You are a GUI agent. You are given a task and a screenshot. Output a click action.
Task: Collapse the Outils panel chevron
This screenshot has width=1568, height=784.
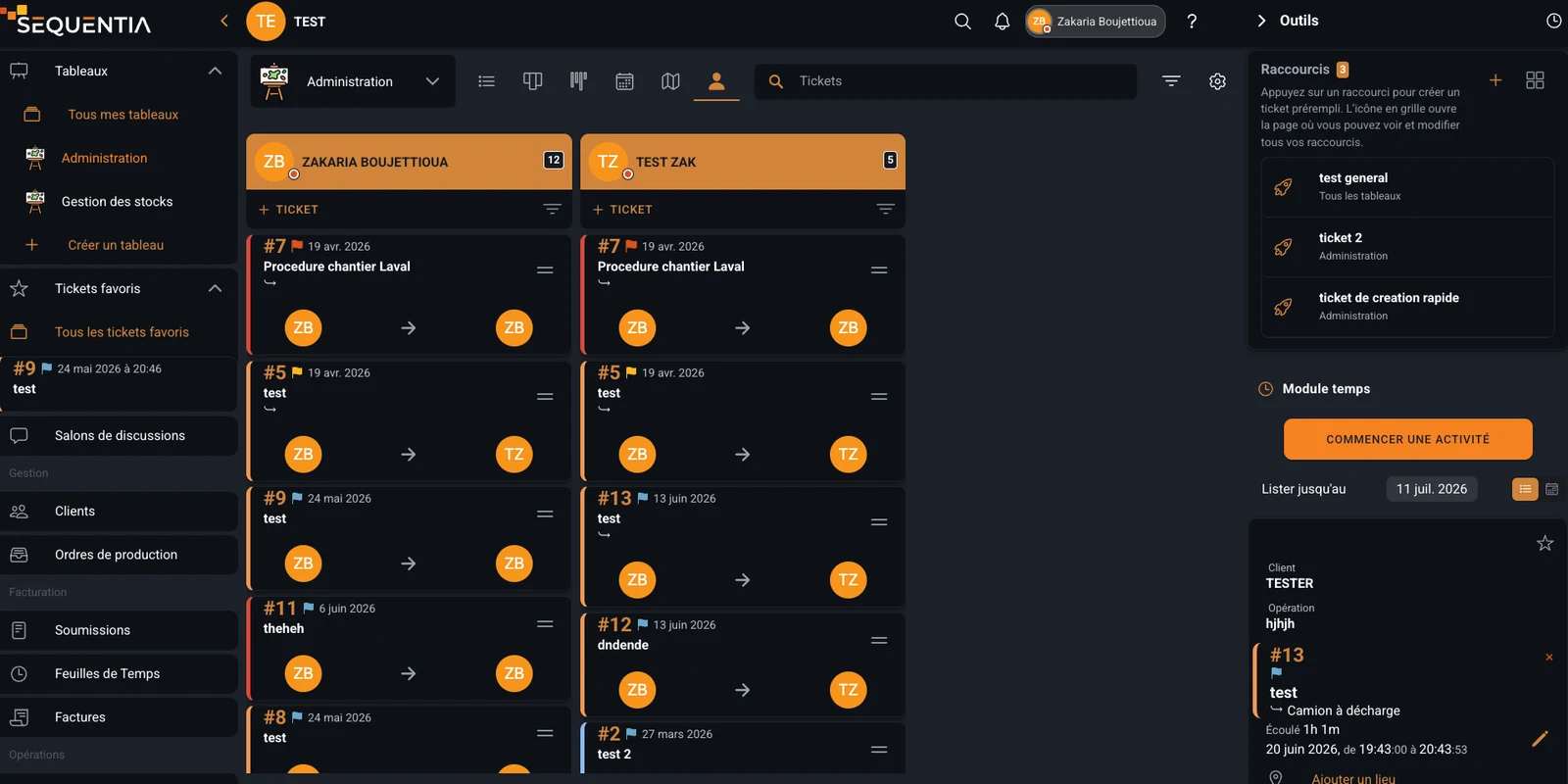coord(1261,21)
